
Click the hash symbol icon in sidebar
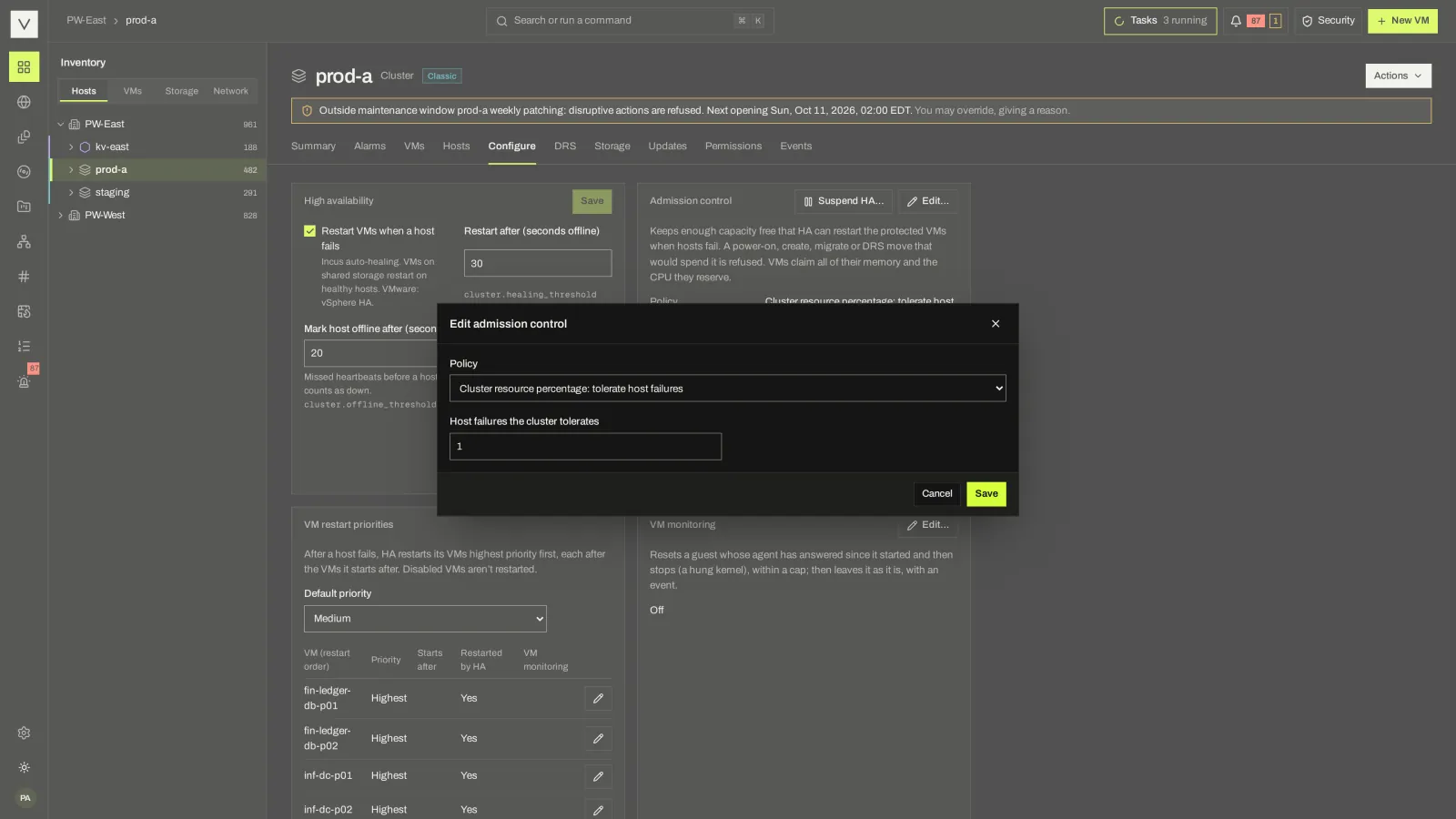click(x=24, y=277)
